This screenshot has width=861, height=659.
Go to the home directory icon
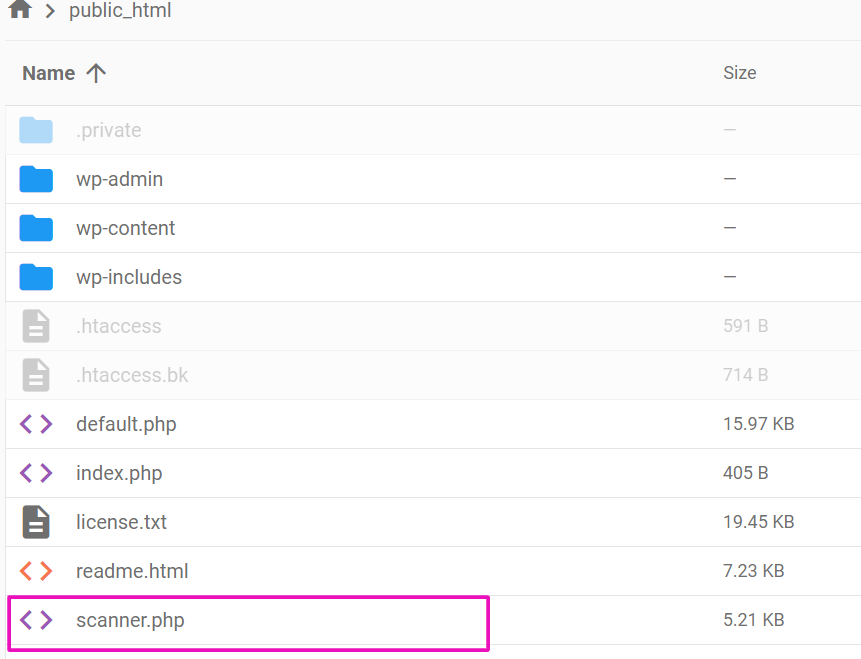click(x=20, y=9)
